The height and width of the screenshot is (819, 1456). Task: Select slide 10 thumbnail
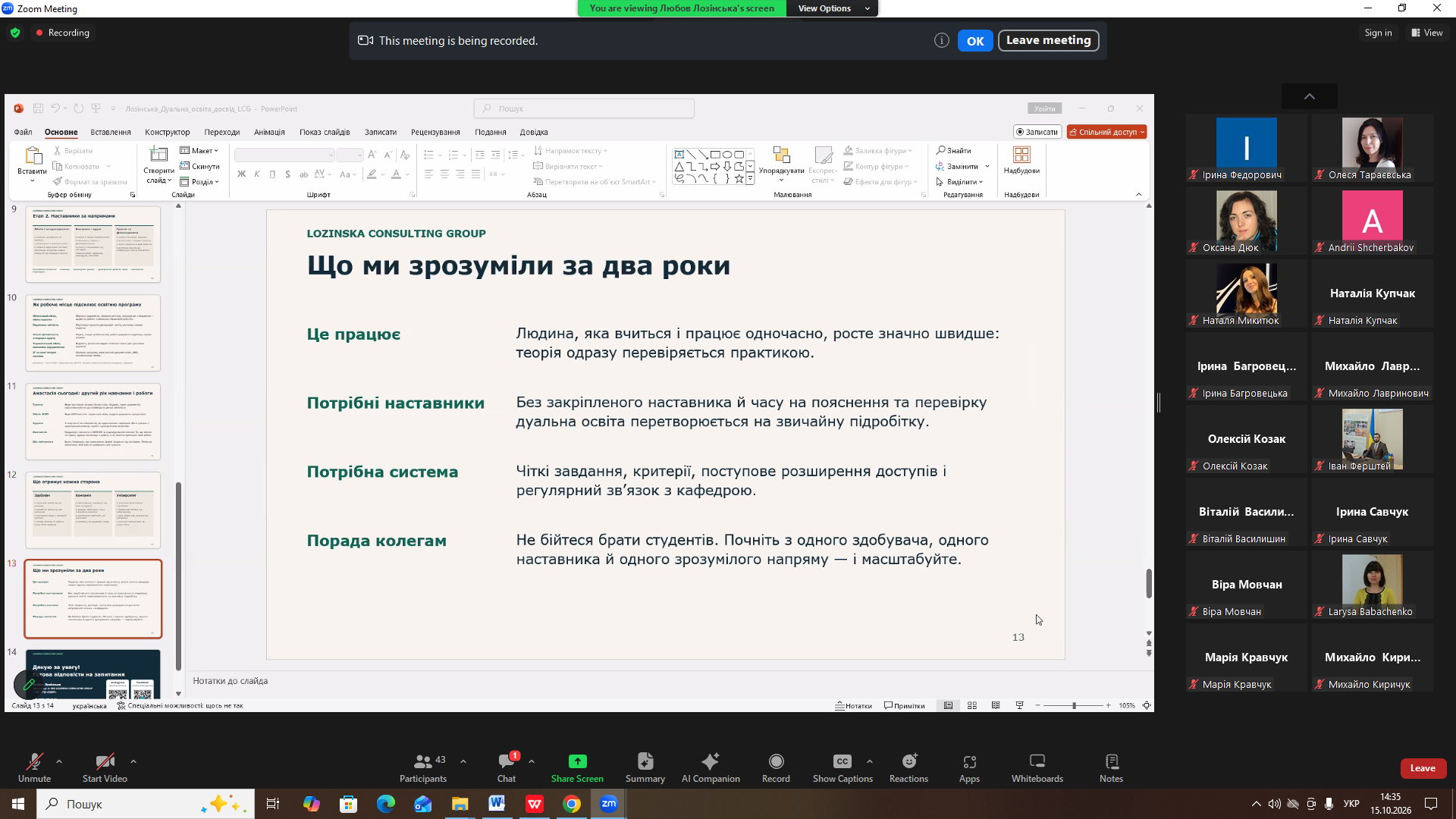pos(93,333)
